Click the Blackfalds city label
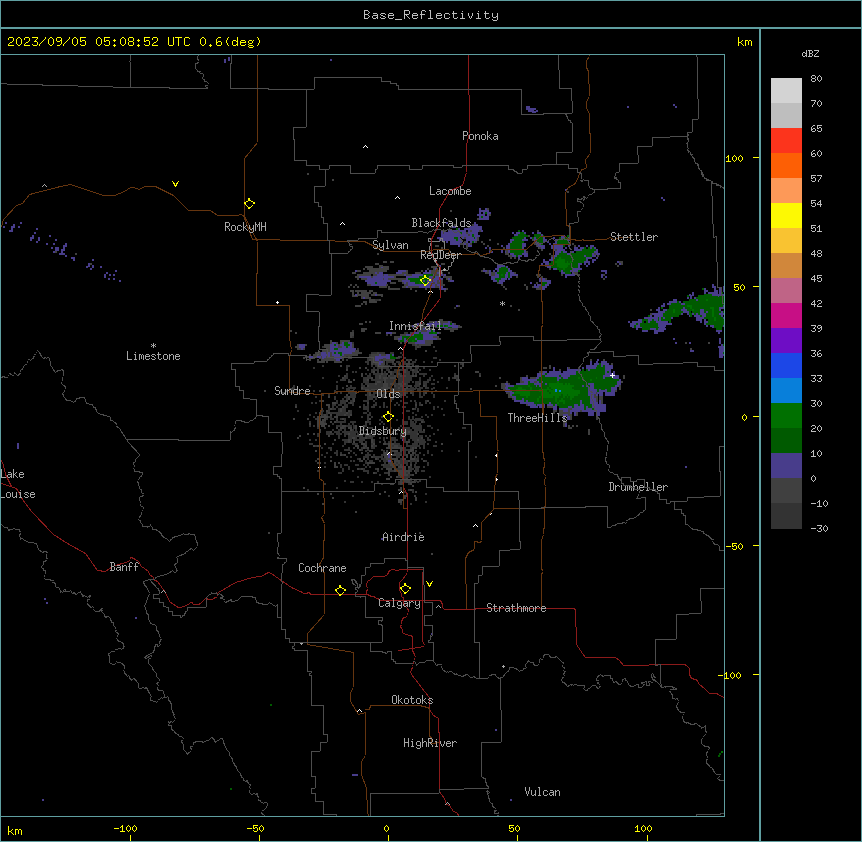Screen dimensions: 862x842 pyautogui.click(x=441, y=223)
